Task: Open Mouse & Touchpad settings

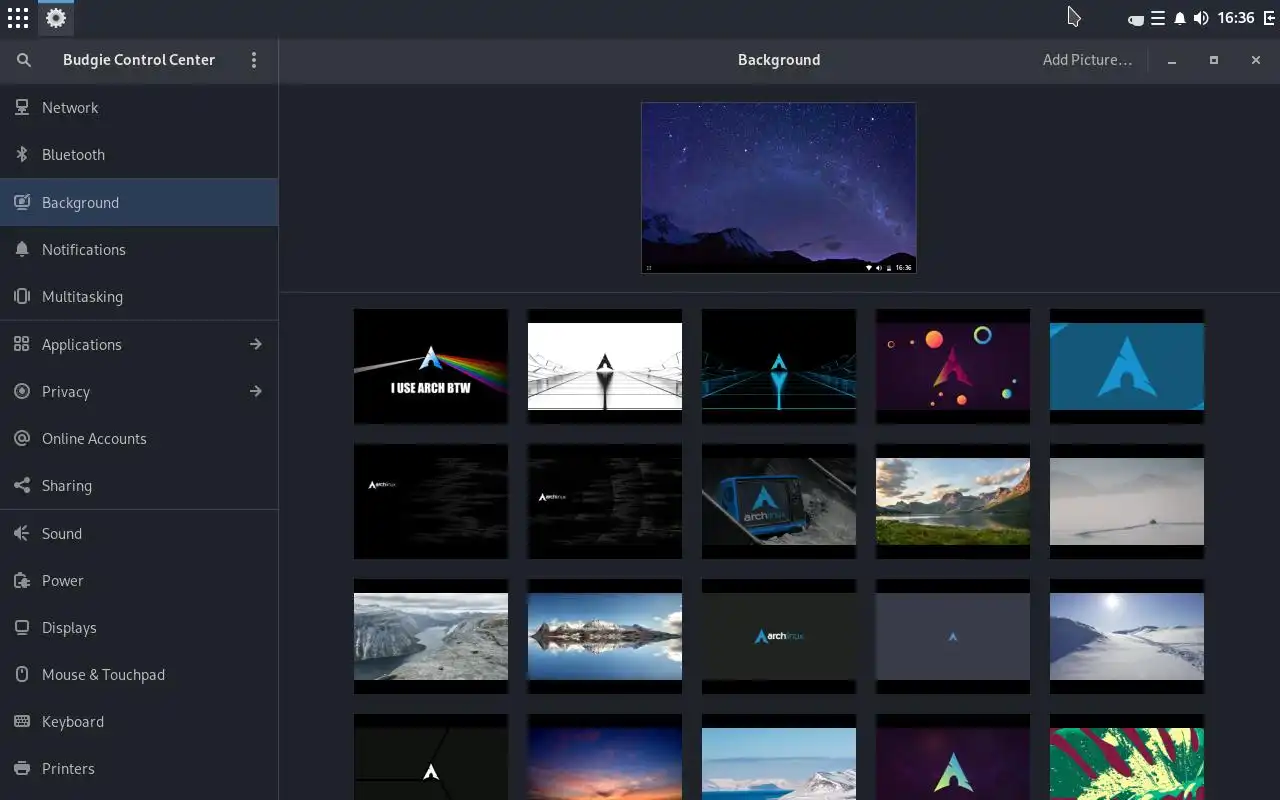Action: (x=139, y=674)
